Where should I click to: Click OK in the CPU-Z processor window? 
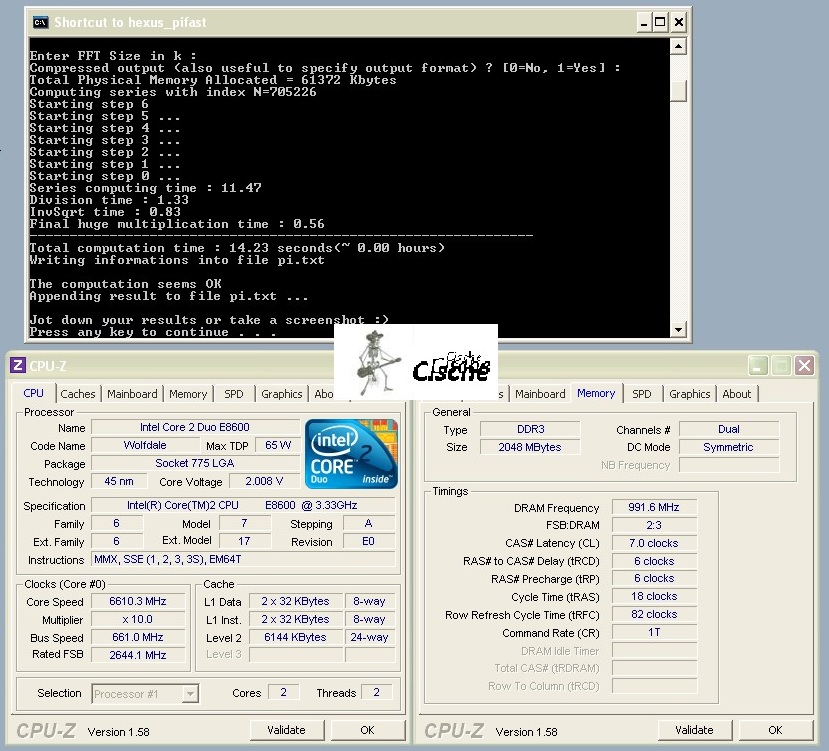pos(367,730)
